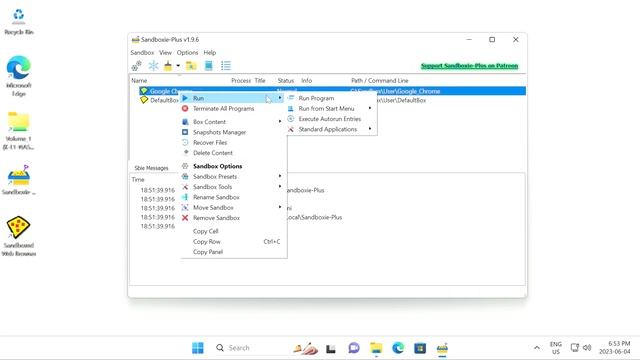Click the snowflake toolbar icon

153,66
